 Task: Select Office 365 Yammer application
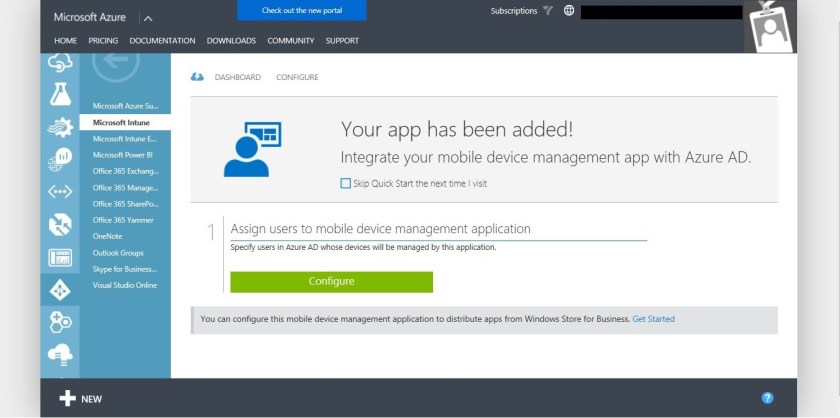(125, 220)
